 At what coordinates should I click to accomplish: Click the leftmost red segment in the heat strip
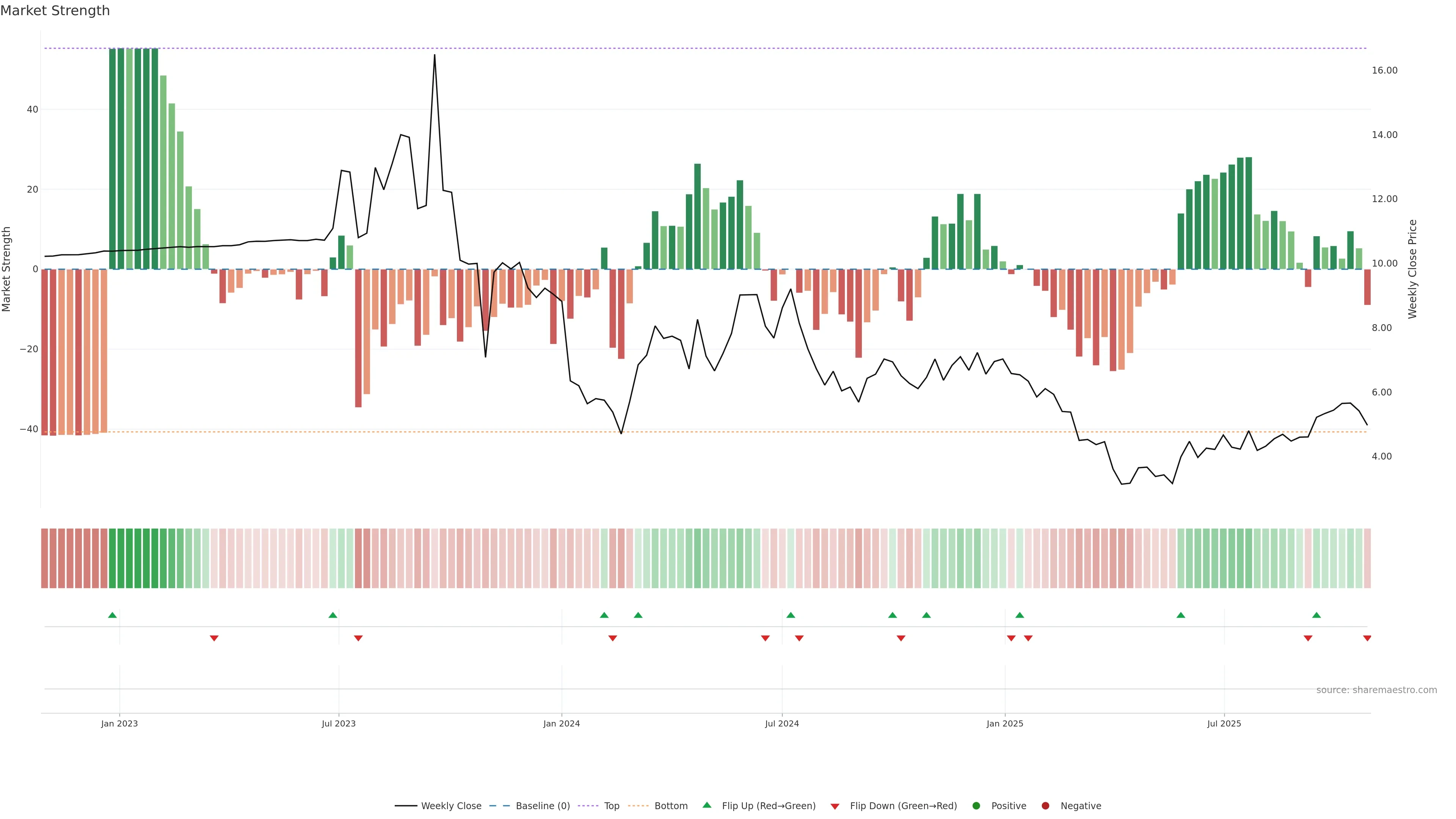45,558
